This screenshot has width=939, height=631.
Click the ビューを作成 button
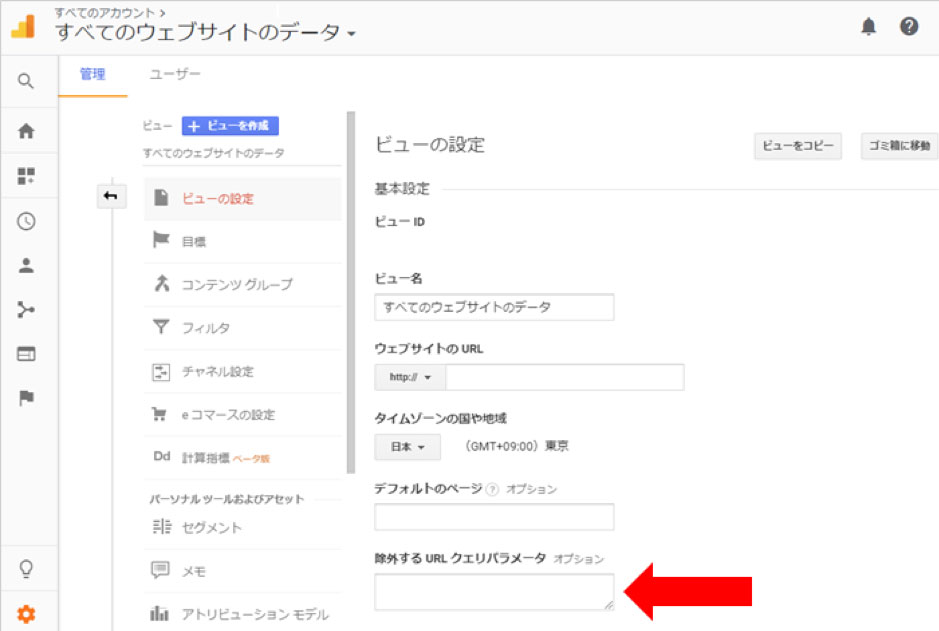click(230, 126)
